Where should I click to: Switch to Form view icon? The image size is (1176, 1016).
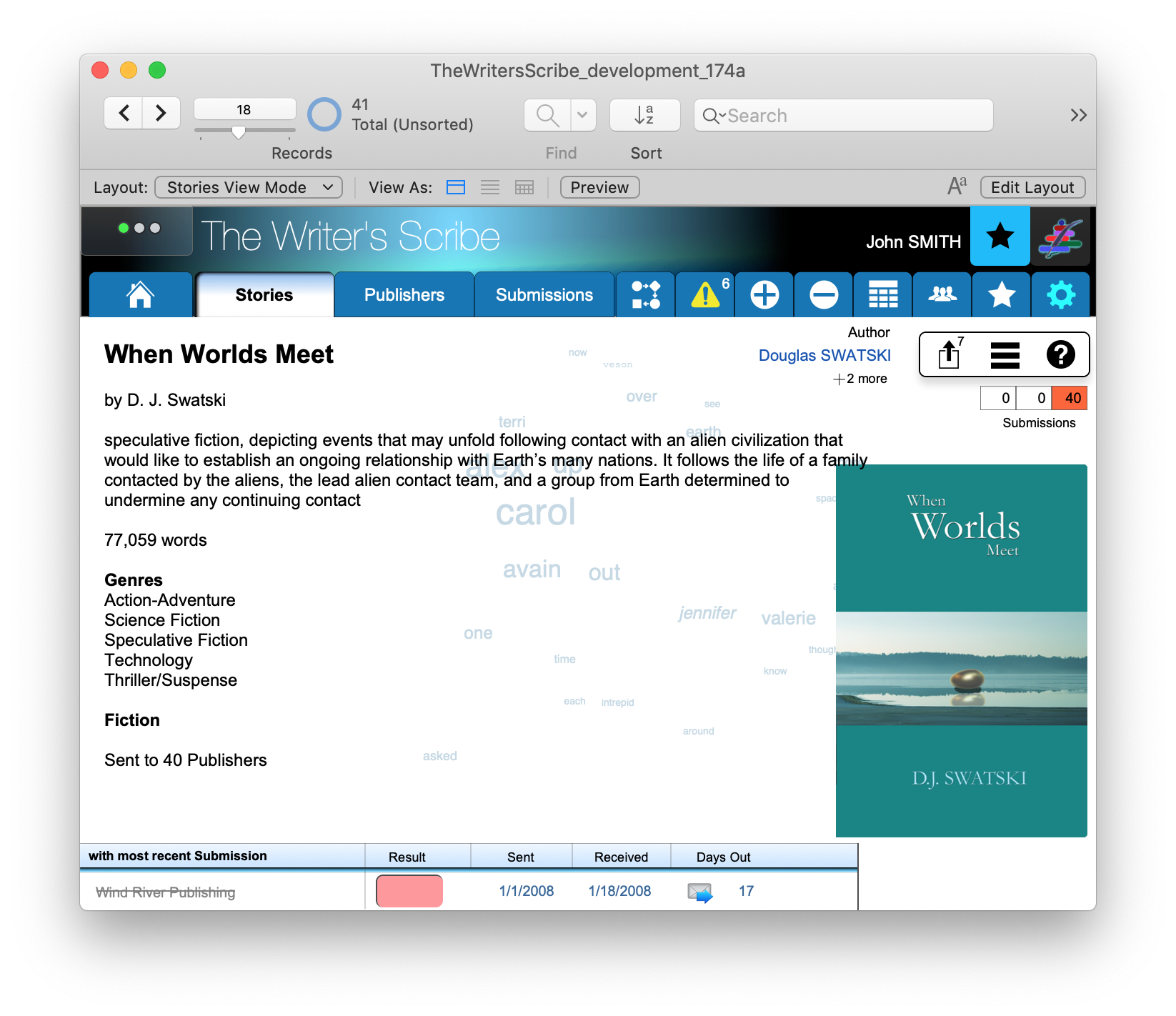coord(456,187)
